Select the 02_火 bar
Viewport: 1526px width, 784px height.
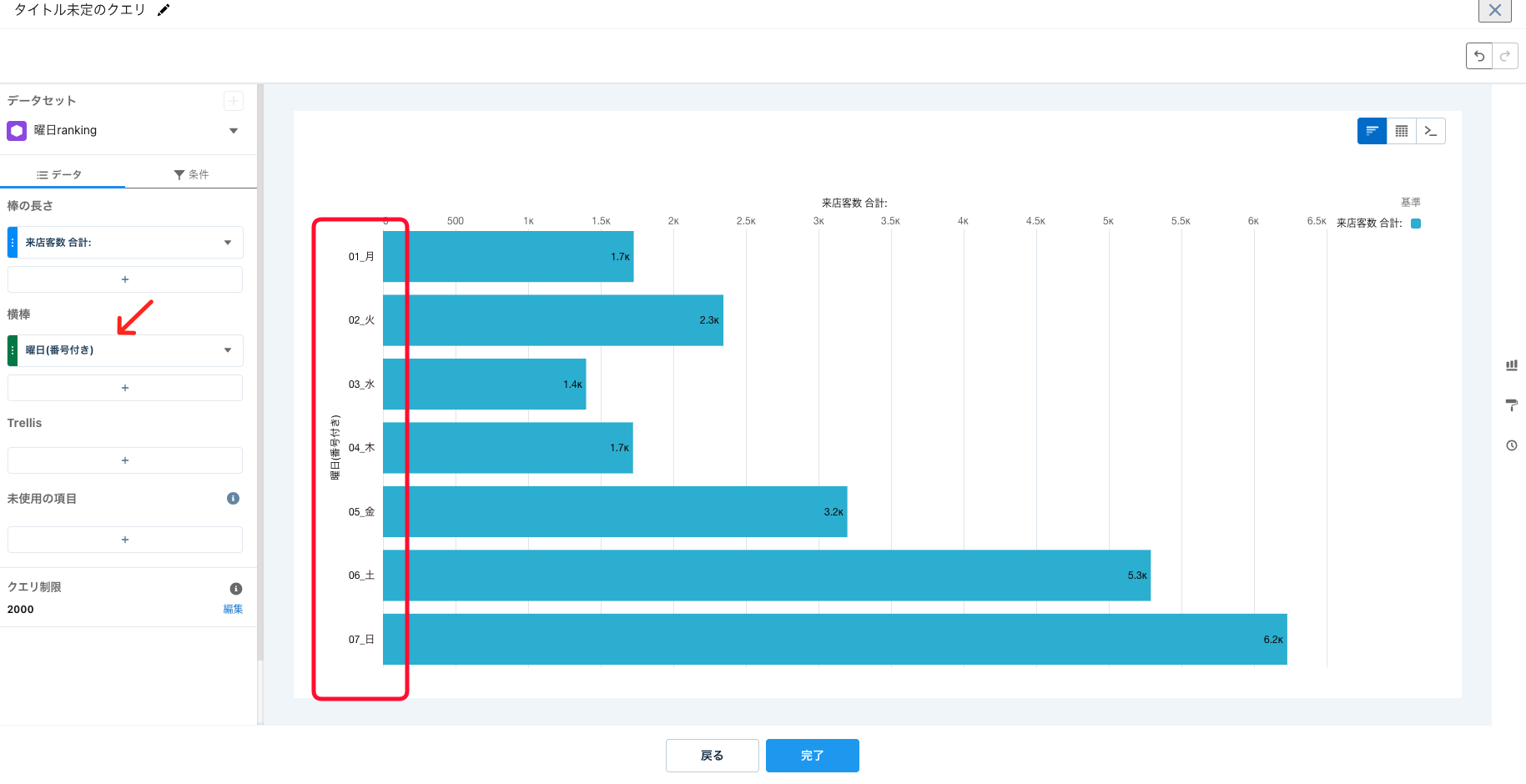tap(553, 320)
